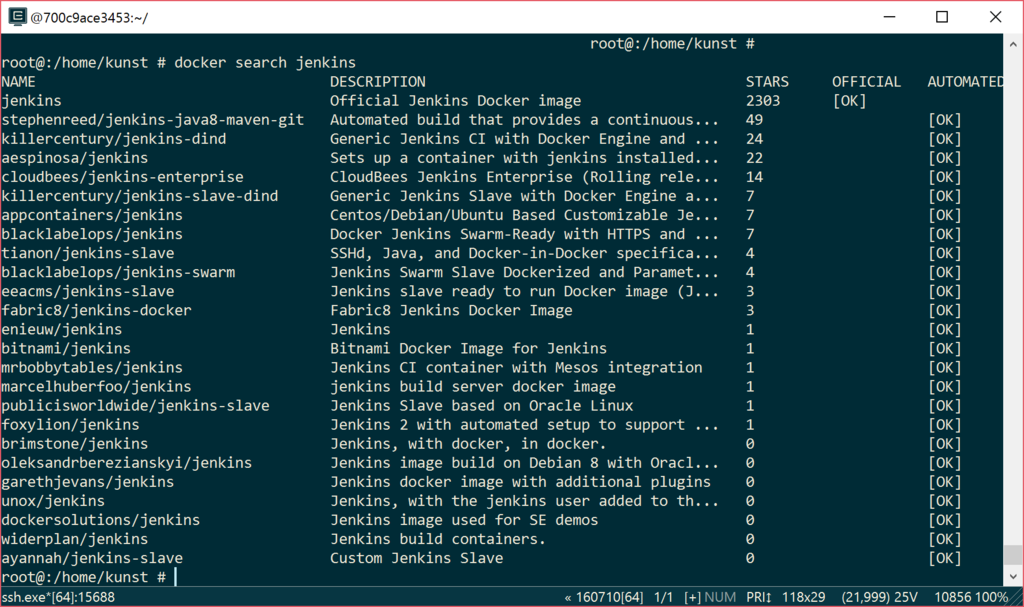Screen dimensions: 1024x607
Task: Click 'fabric8/jenkins-docker' name
Action: pyautogui.click(x=96, y=310)
